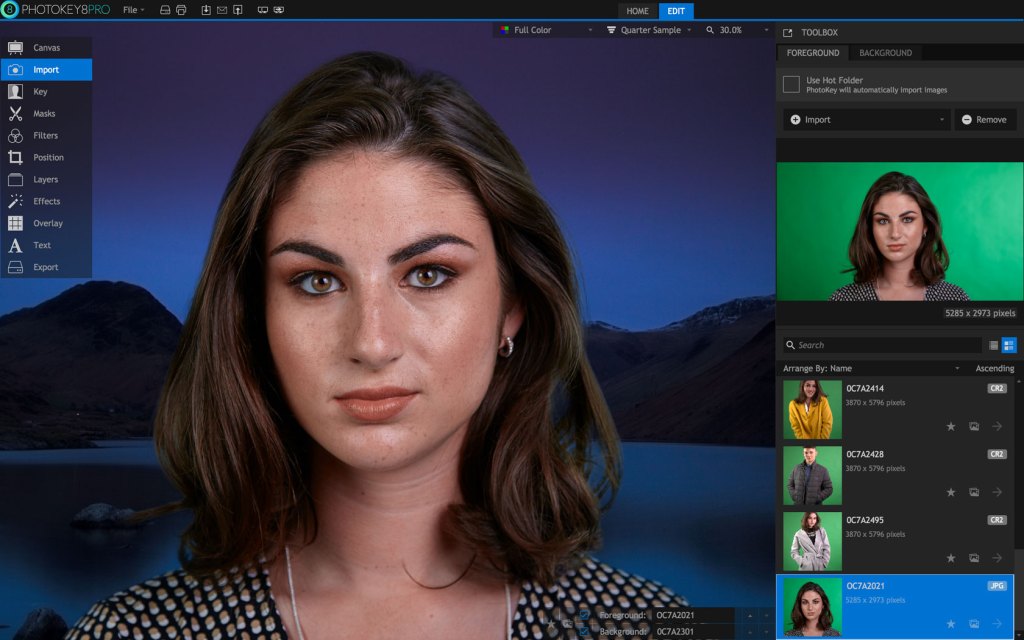This screenshot has height=640, width=1024.
Task: Expand the Arrange By Name dropdown
Action: [x=871, y=368]
